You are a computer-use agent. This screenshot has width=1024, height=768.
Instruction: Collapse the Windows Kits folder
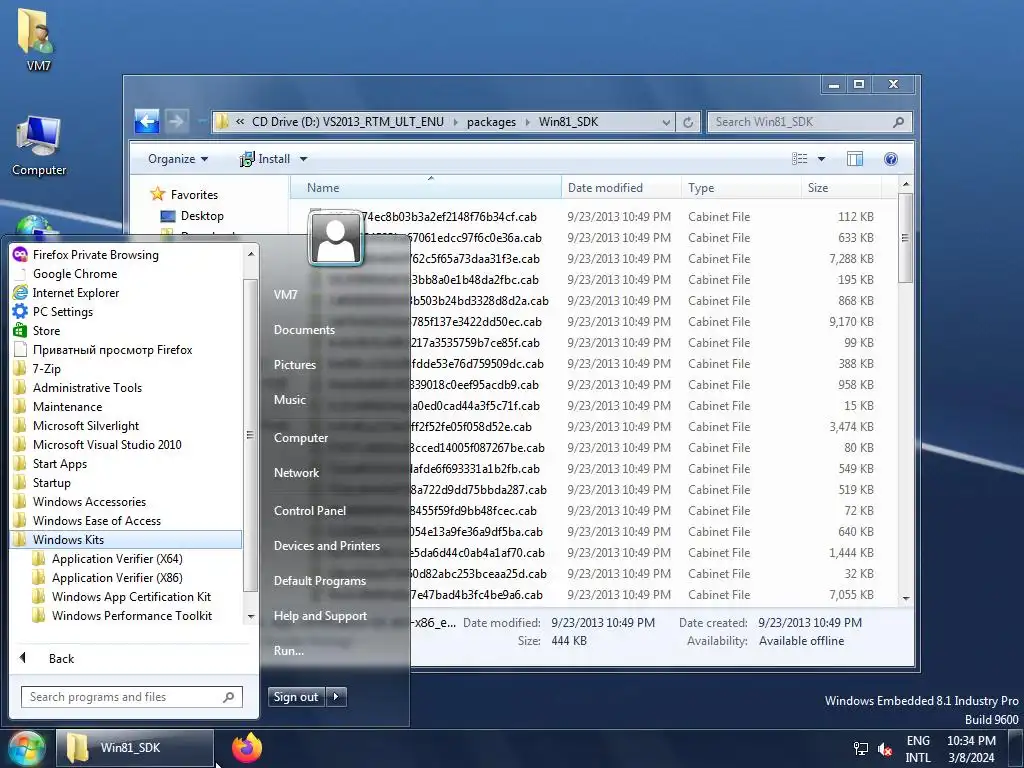[x=125, y=539]
